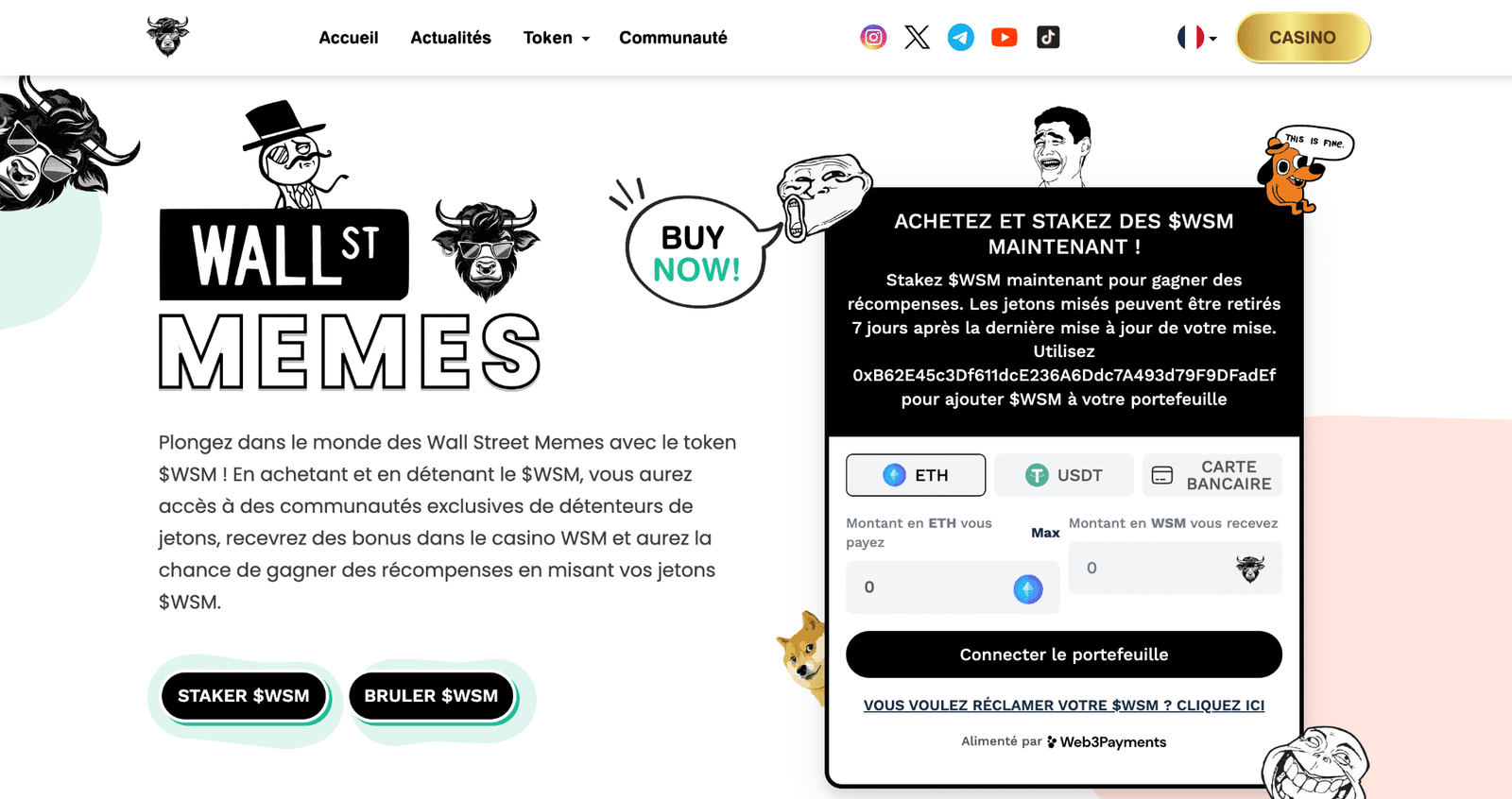
Task: Select Carte Bancaire payment option
Action: pyautogui.click(x=1212, y=475)
